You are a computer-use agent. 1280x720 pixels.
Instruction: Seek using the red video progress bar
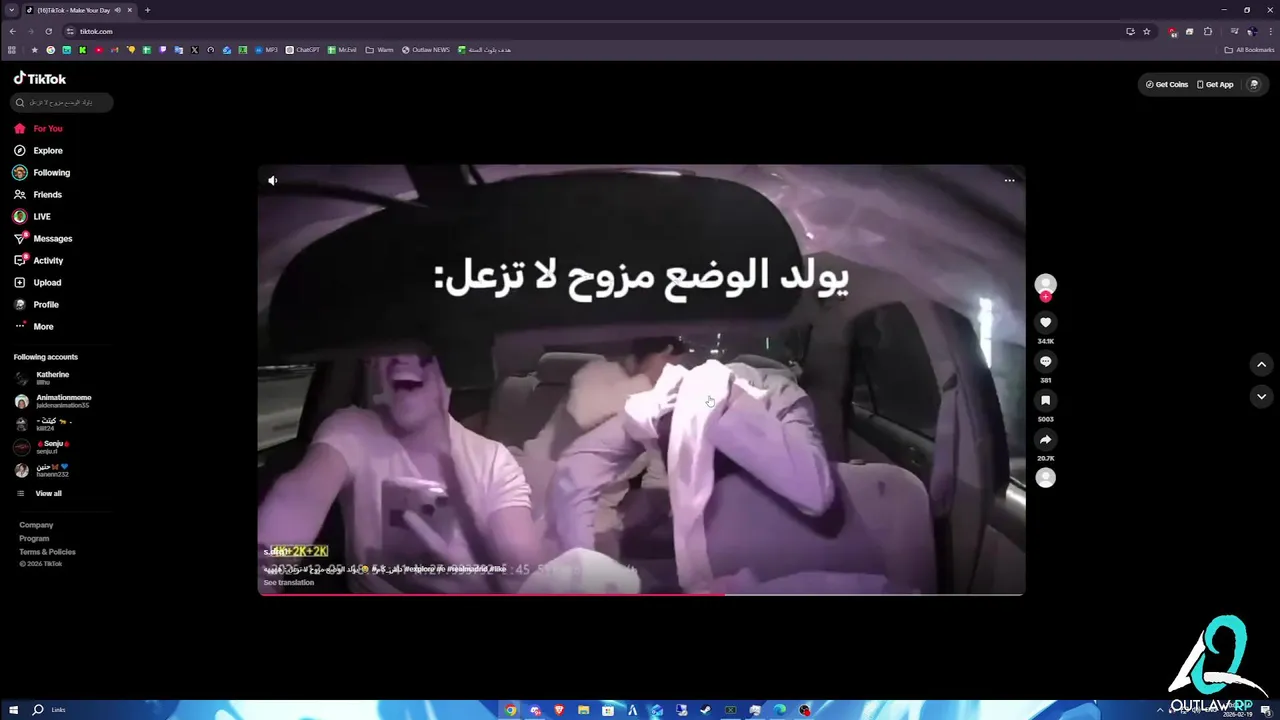641,594
